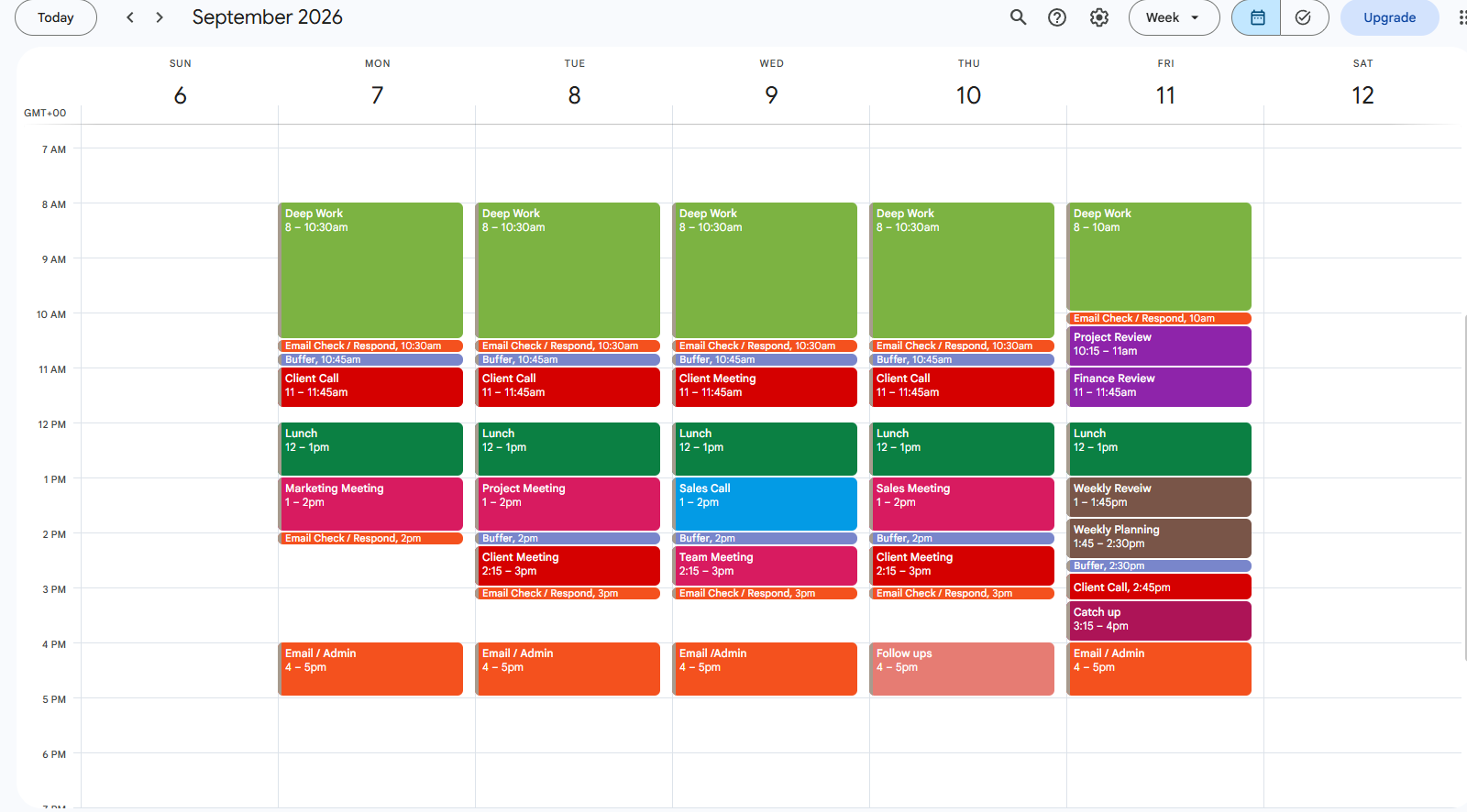Screen dimensions: 1467x812
Task: Open the Buffer 2:30pm event
Action: [1159, 565]
